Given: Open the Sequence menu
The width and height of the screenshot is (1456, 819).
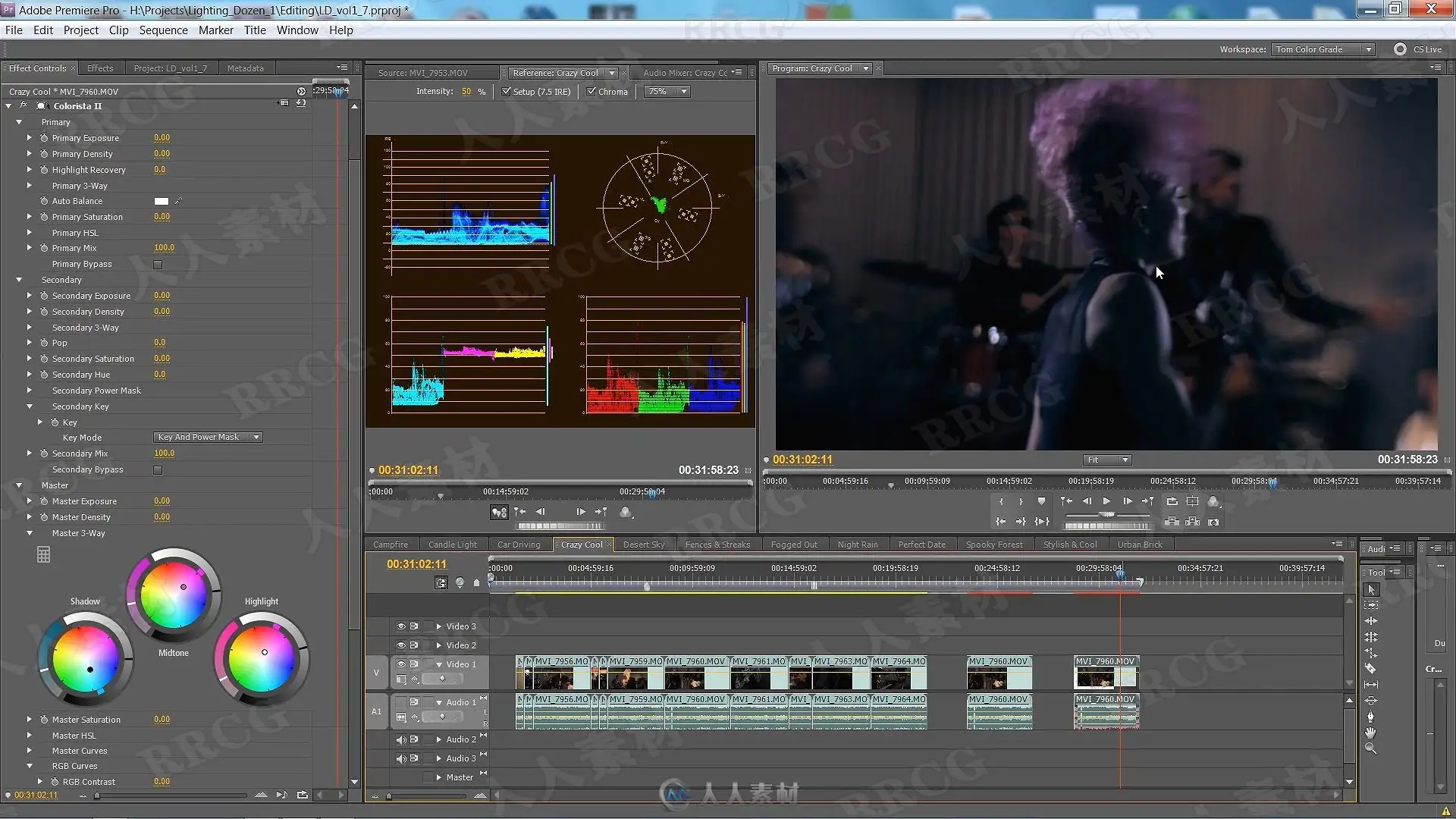Looking at the screenshot, I should (163, 30).
